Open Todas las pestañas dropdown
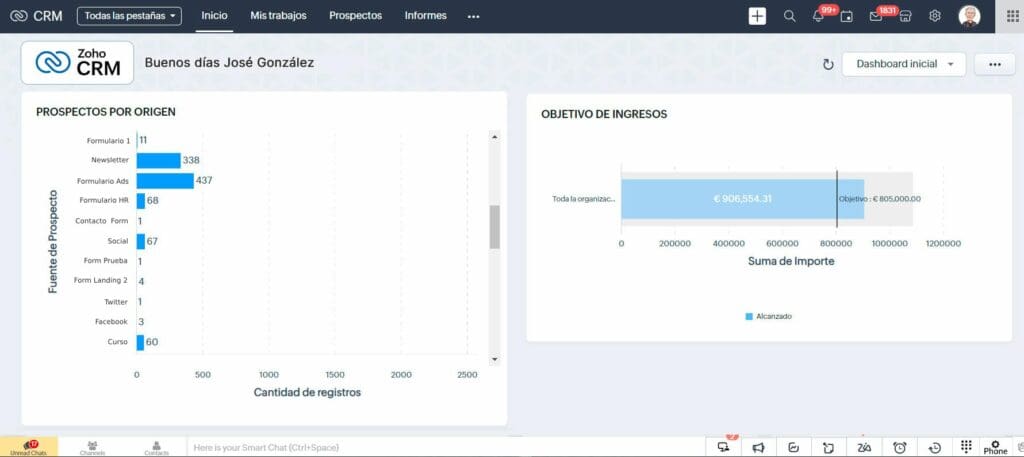 pyautogui.click(x=129, y=16)
